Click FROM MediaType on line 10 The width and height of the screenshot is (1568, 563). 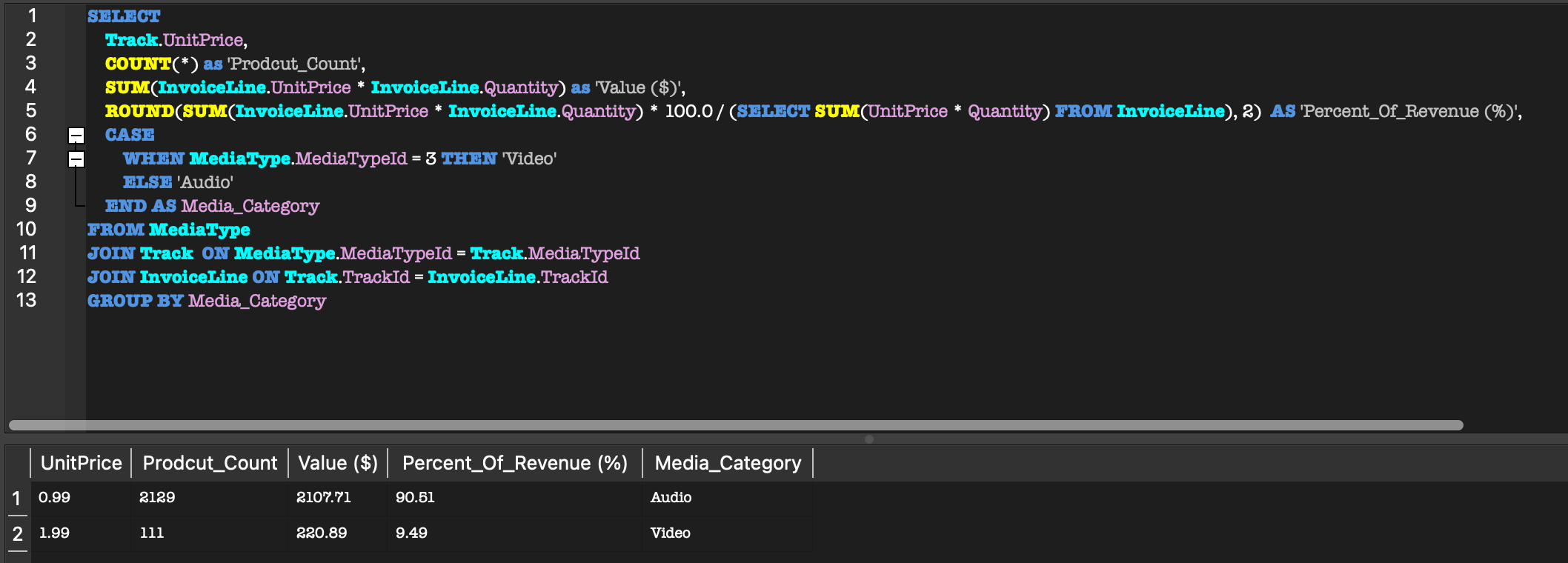(168, 230)
